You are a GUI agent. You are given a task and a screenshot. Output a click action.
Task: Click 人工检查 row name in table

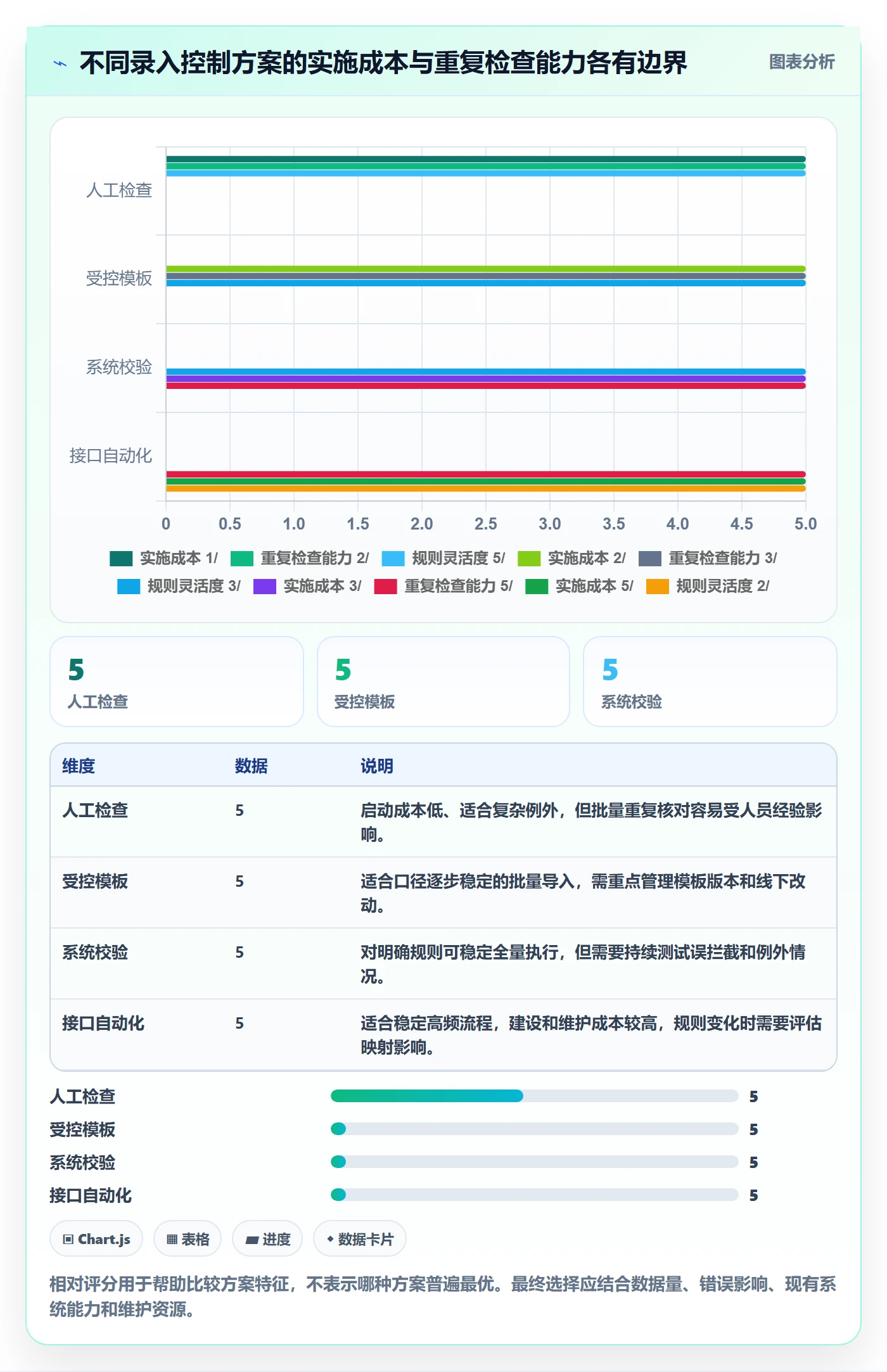tap(95, 810)
